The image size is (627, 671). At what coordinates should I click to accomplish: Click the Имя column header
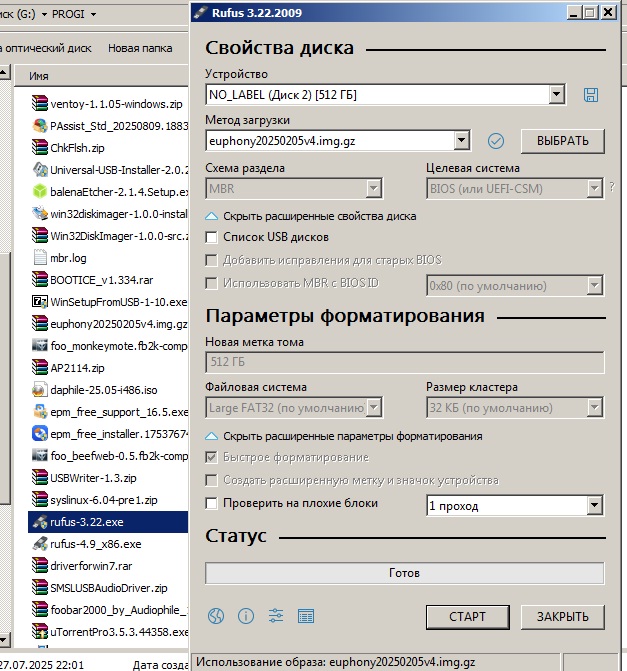coord(39,76)
